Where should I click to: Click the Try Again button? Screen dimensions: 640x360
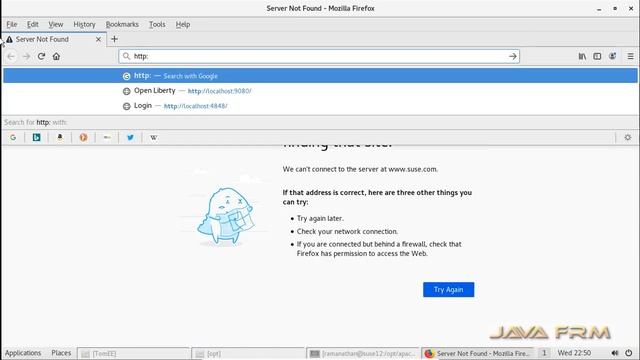point(448,289)
